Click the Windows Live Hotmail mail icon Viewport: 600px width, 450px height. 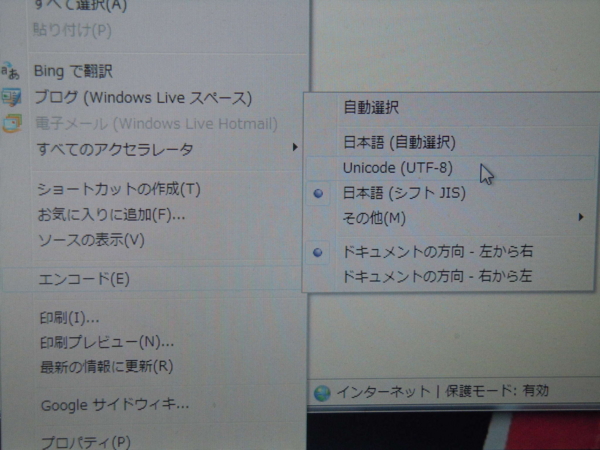coord(12,124)
